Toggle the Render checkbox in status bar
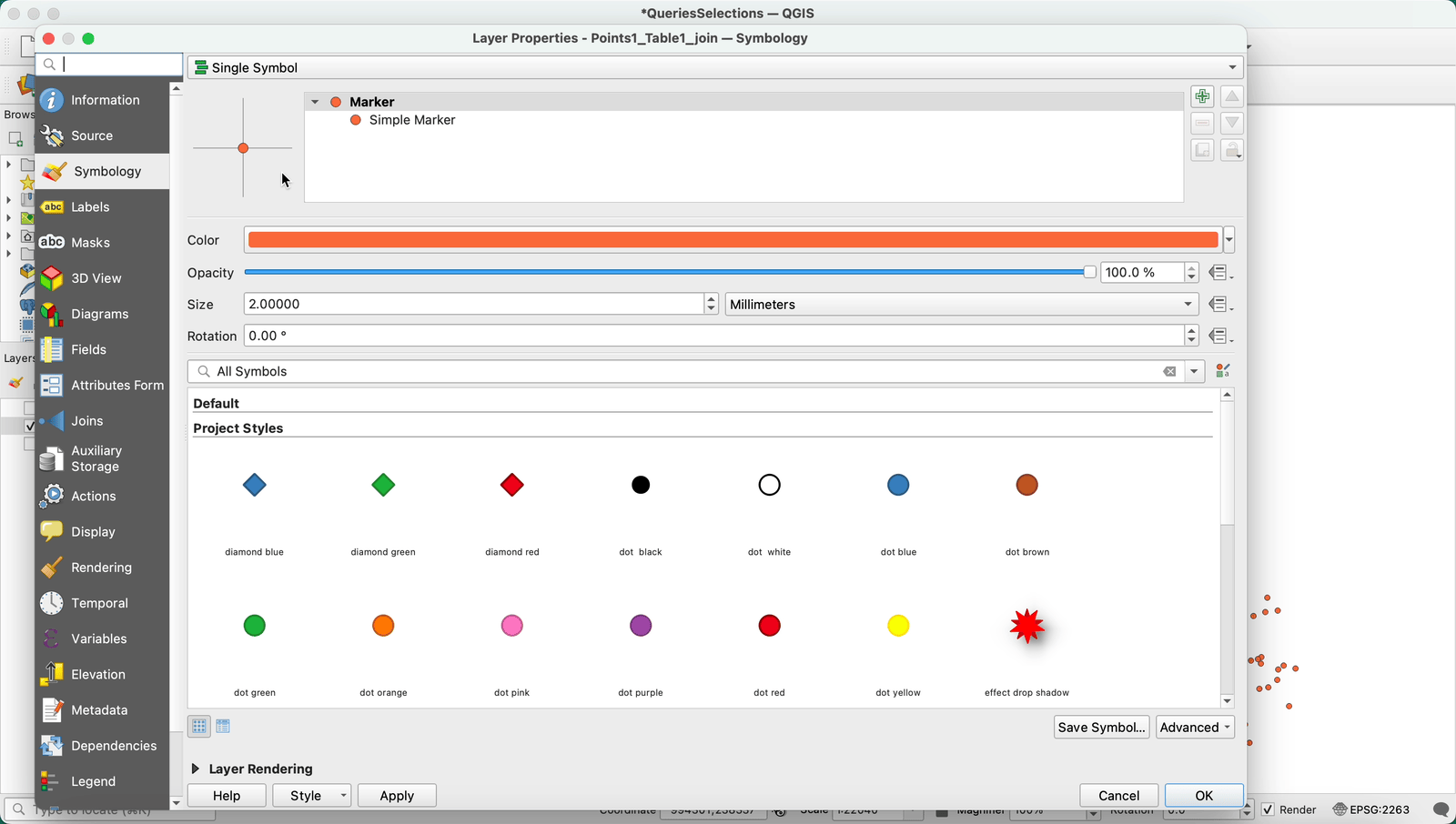Screen dimensions: 1456x824 click(1268, 809)
